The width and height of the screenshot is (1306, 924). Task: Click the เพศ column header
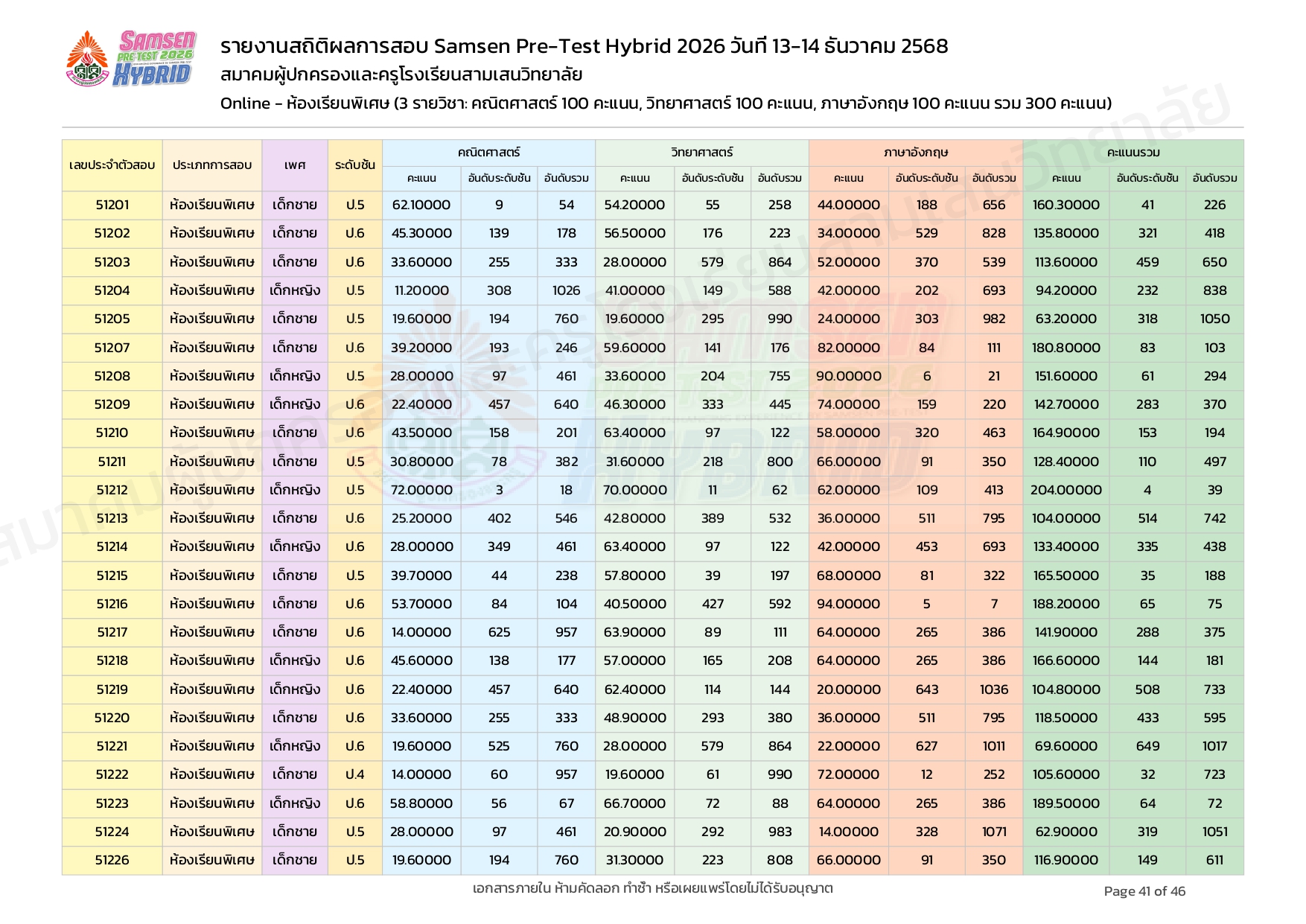coord(295,165)
